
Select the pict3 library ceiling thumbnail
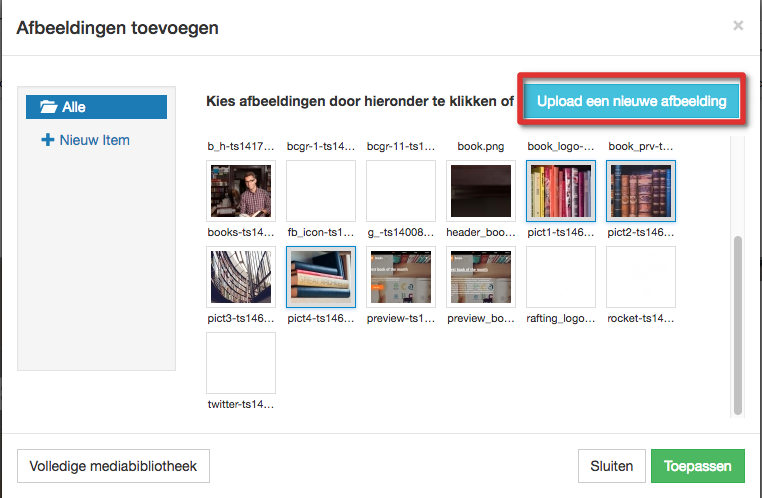240,276
